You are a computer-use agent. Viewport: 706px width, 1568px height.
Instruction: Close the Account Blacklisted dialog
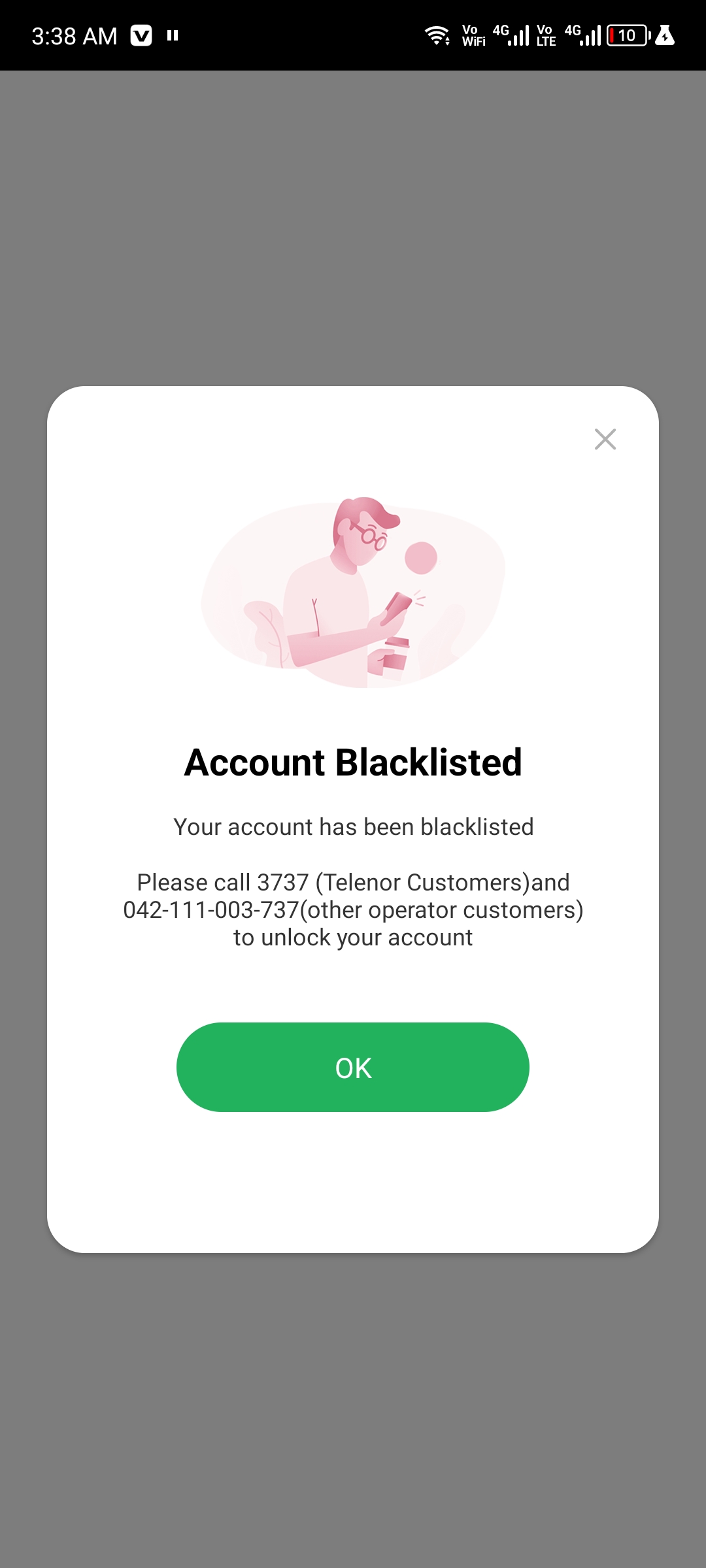605,439
